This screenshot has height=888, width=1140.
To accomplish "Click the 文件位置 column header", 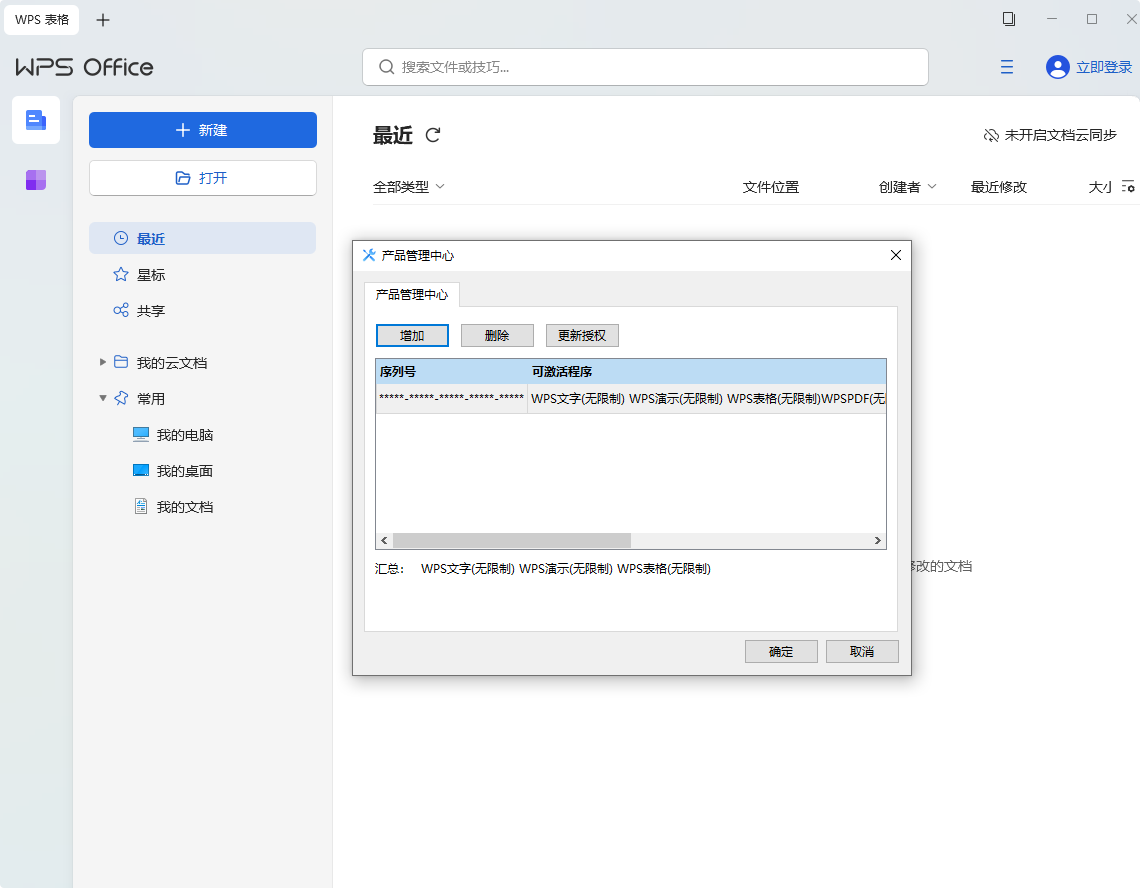I will (x=771, y=187).
